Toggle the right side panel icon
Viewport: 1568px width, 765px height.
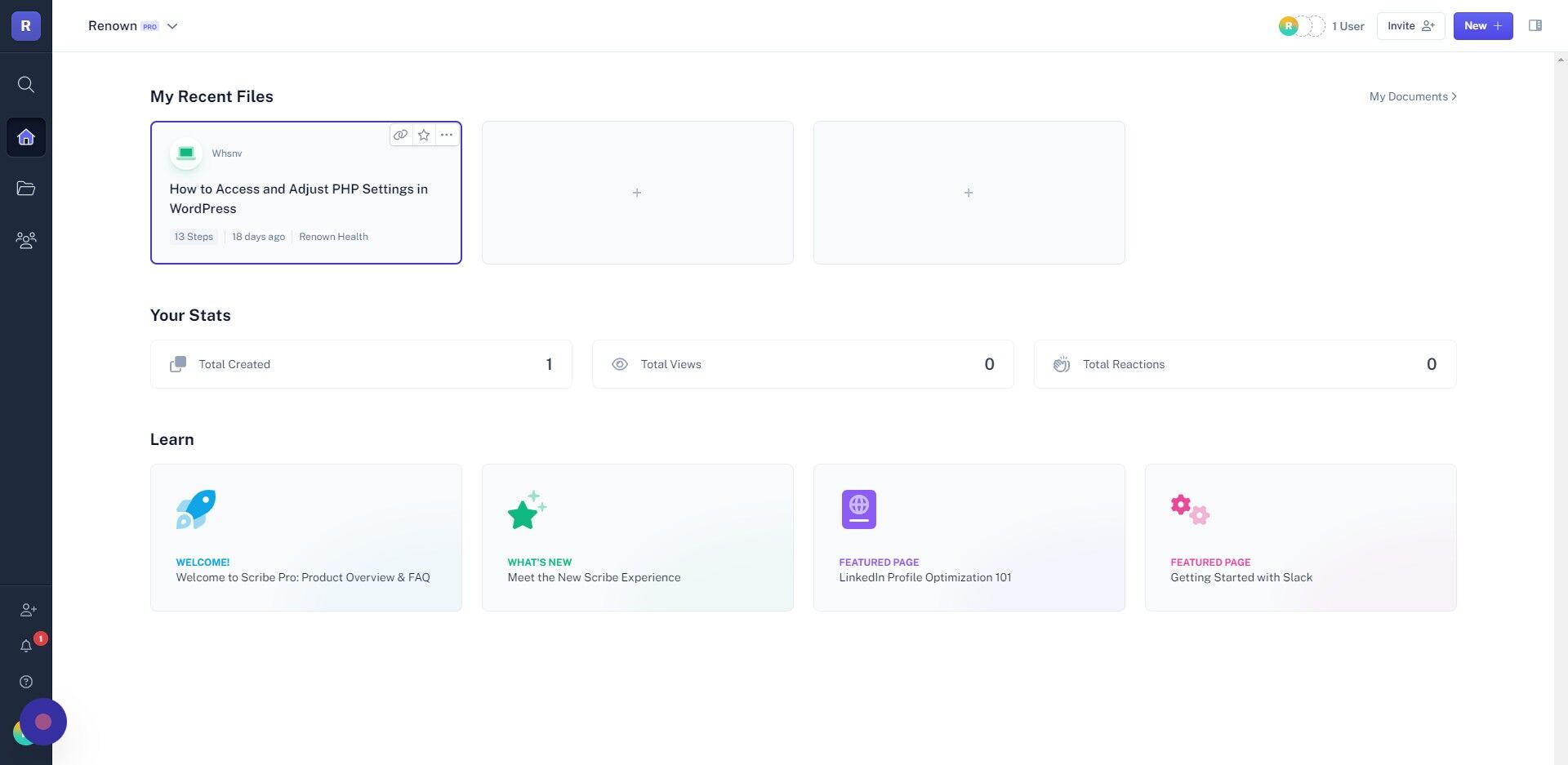click(x=1535, y=25)
